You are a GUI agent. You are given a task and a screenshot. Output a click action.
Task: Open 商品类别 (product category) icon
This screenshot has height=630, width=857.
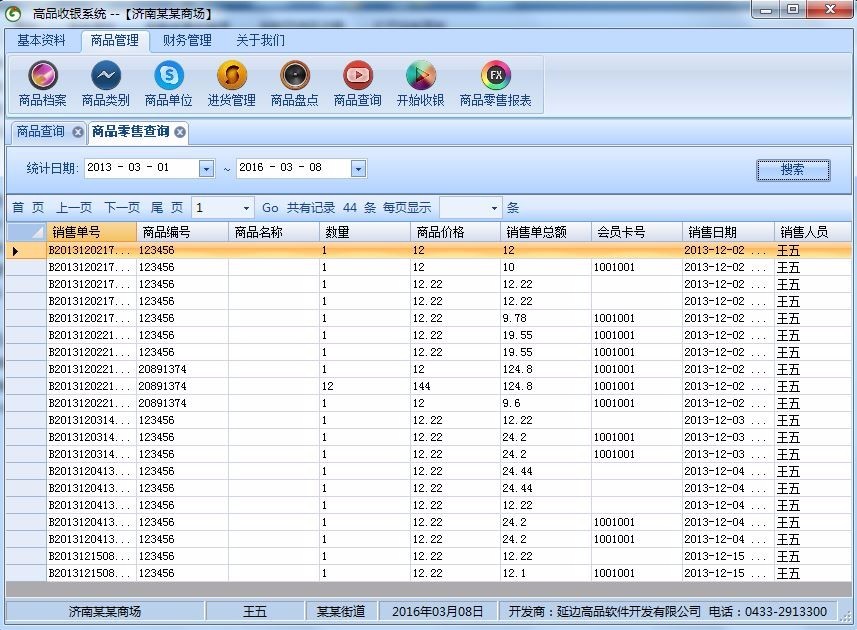coord(104,84)
